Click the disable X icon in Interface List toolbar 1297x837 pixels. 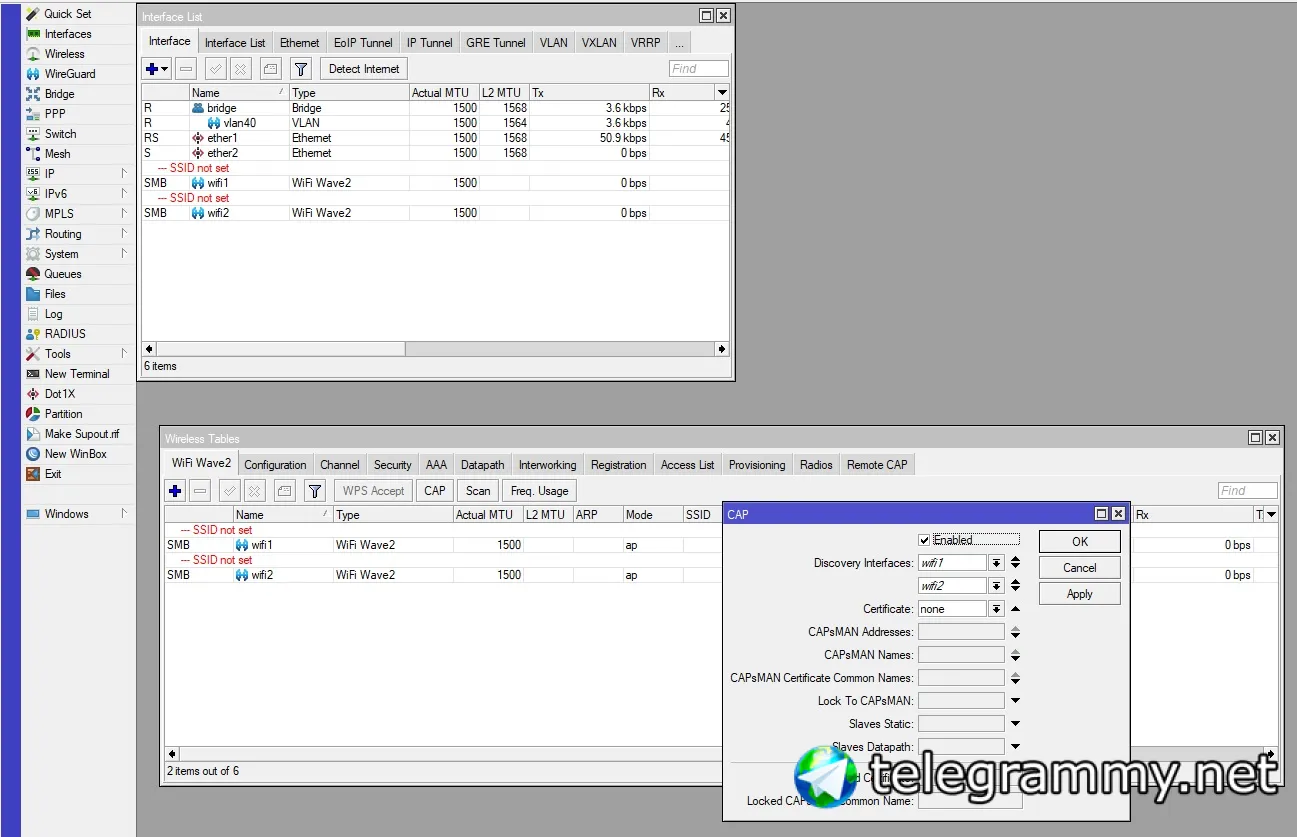point(240,69)
